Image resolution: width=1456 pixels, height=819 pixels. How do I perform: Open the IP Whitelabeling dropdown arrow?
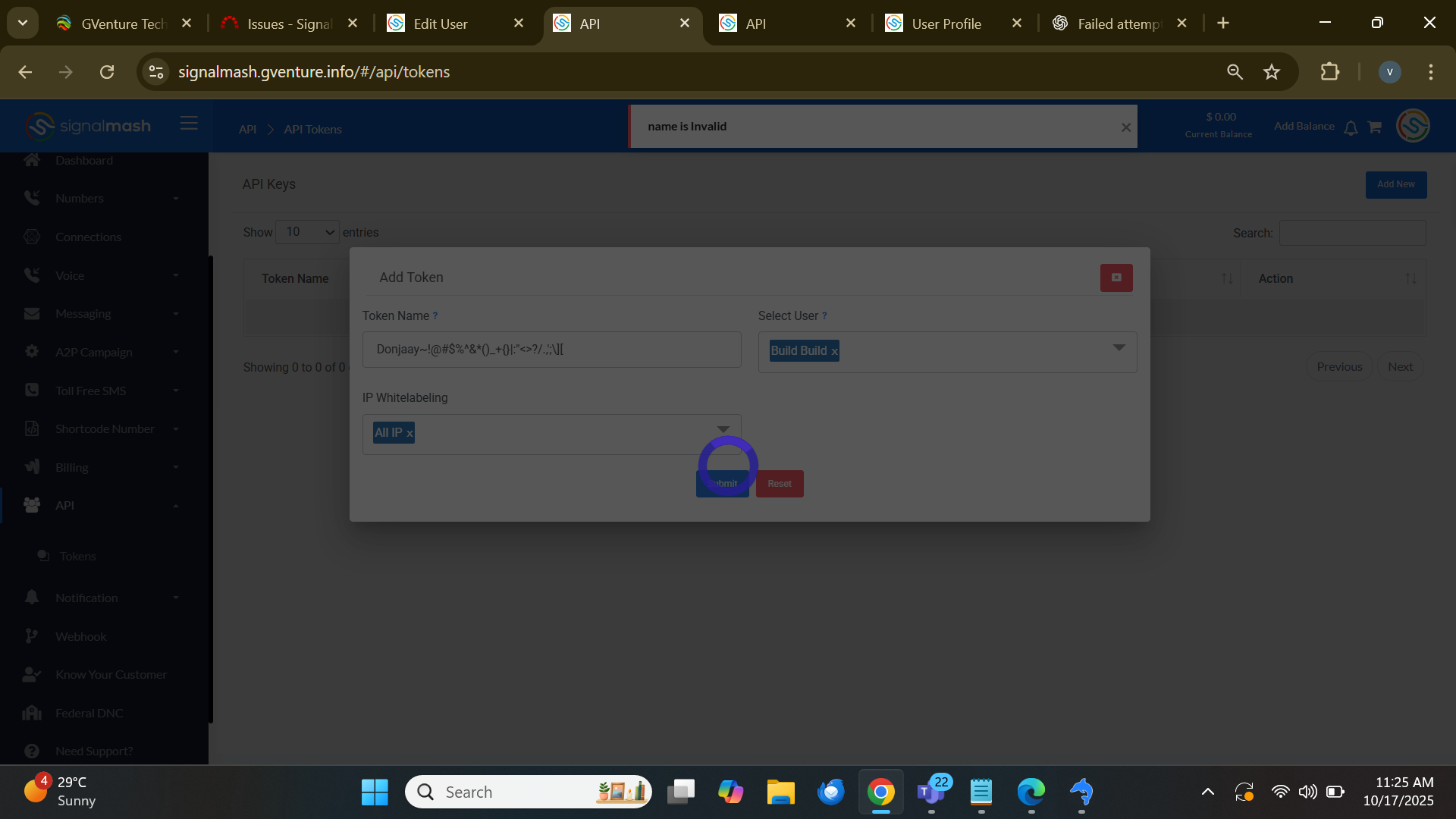pos(723,429)
